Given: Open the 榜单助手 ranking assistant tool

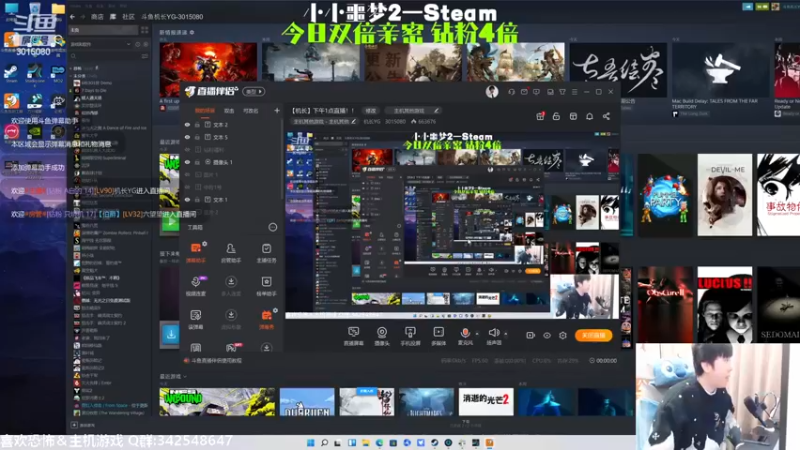Looking at the screenshot, I should [266, 286].
